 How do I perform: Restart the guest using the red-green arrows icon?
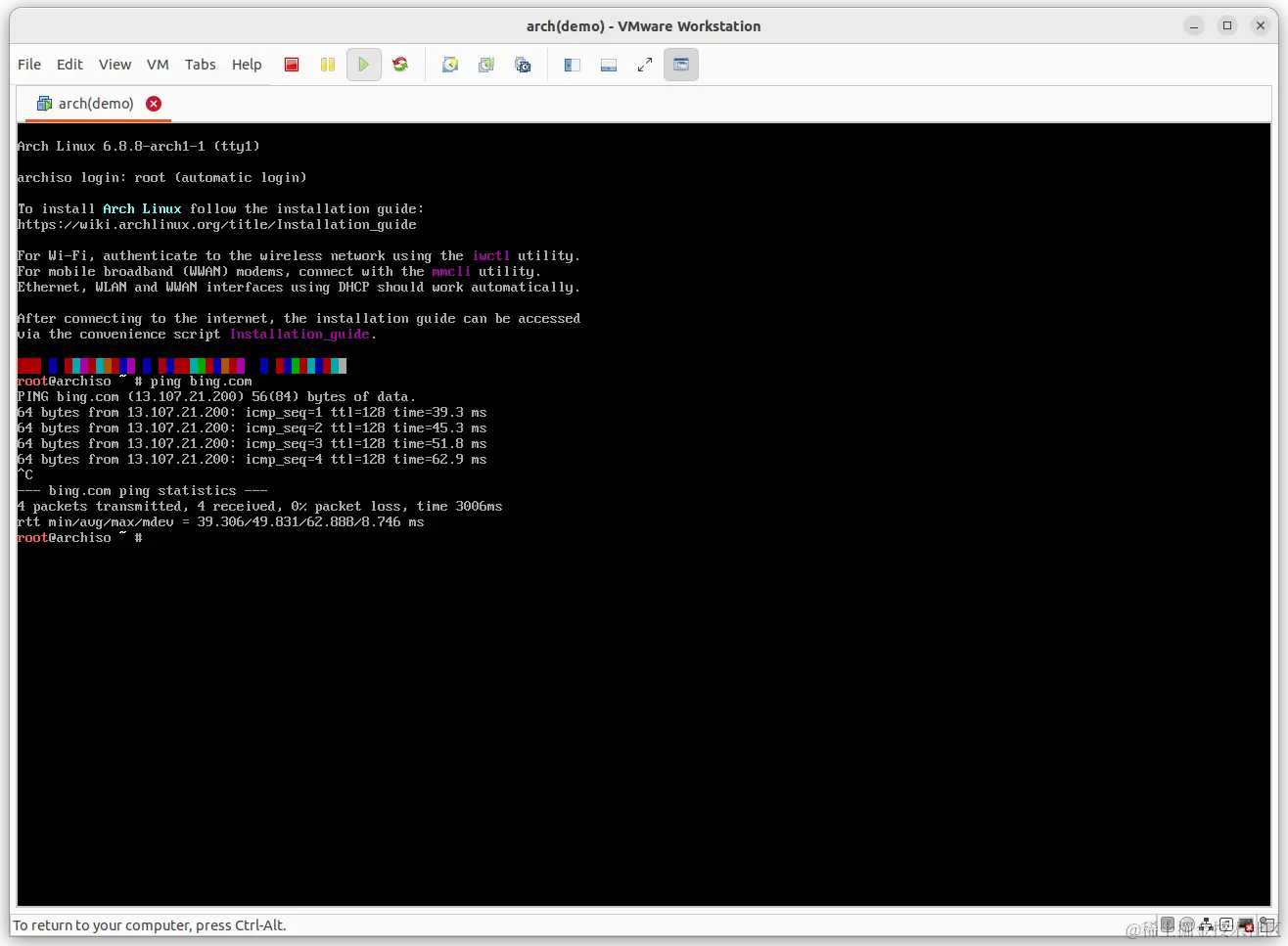pyautogui.click(x=400, y=65)
